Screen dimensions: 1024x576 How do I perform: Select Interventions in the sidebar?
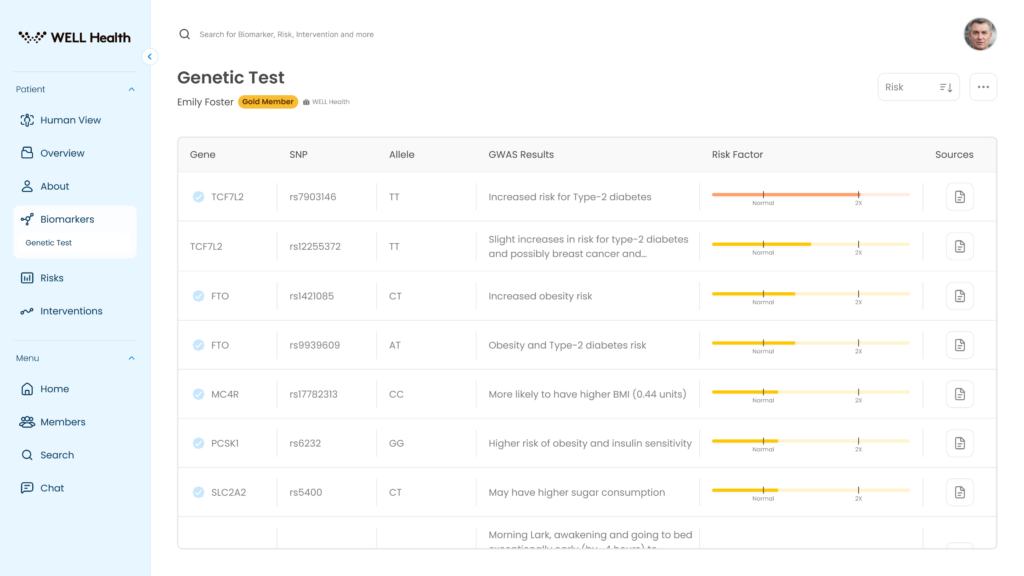tap(71, 311)
